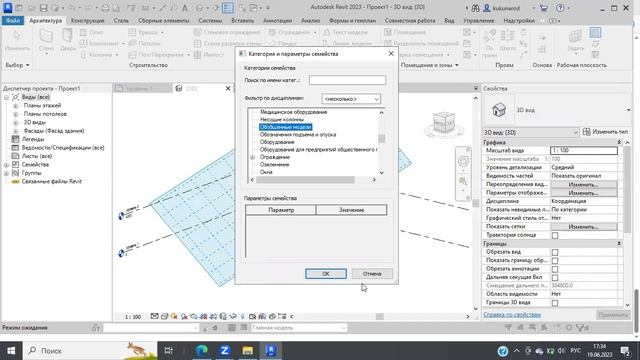Click the 3D view horizontal scrollbar thumb

coord(380,316)
